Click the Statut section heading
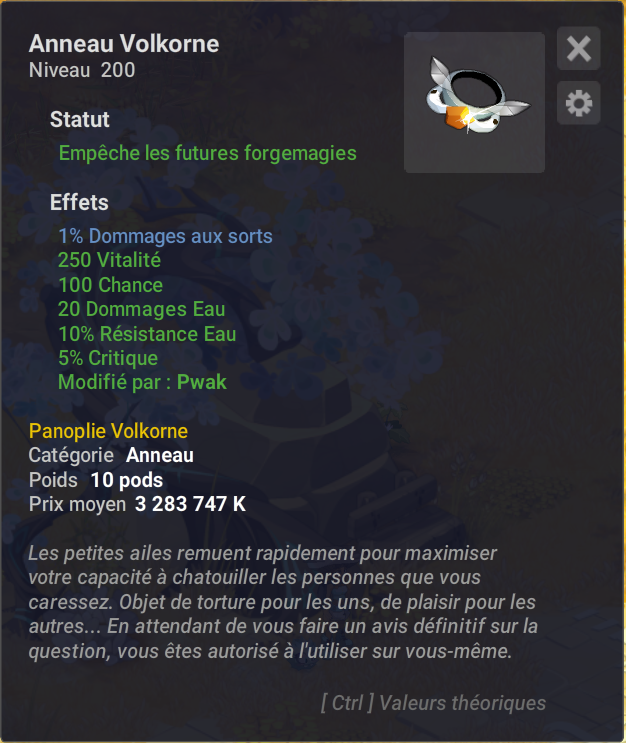 click(80, 119)
